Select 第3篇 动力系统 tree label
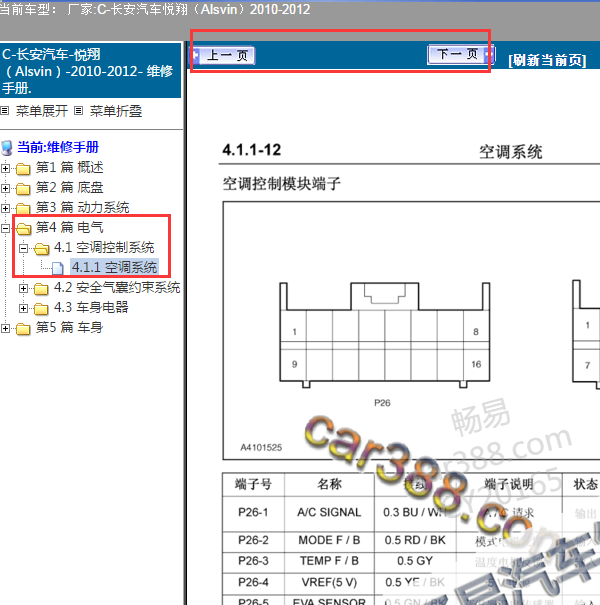Screen dimensions: 600x605 pos(82,208)
